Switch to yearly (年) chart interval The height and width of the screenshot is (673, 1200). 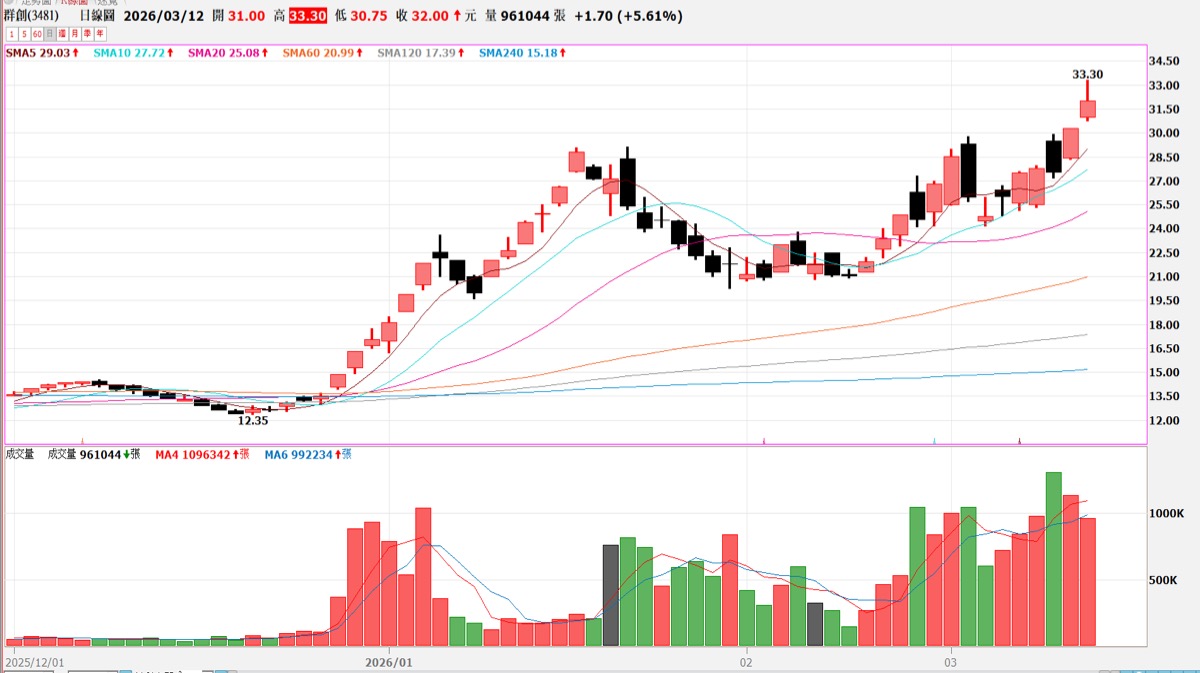click(101, 34)
